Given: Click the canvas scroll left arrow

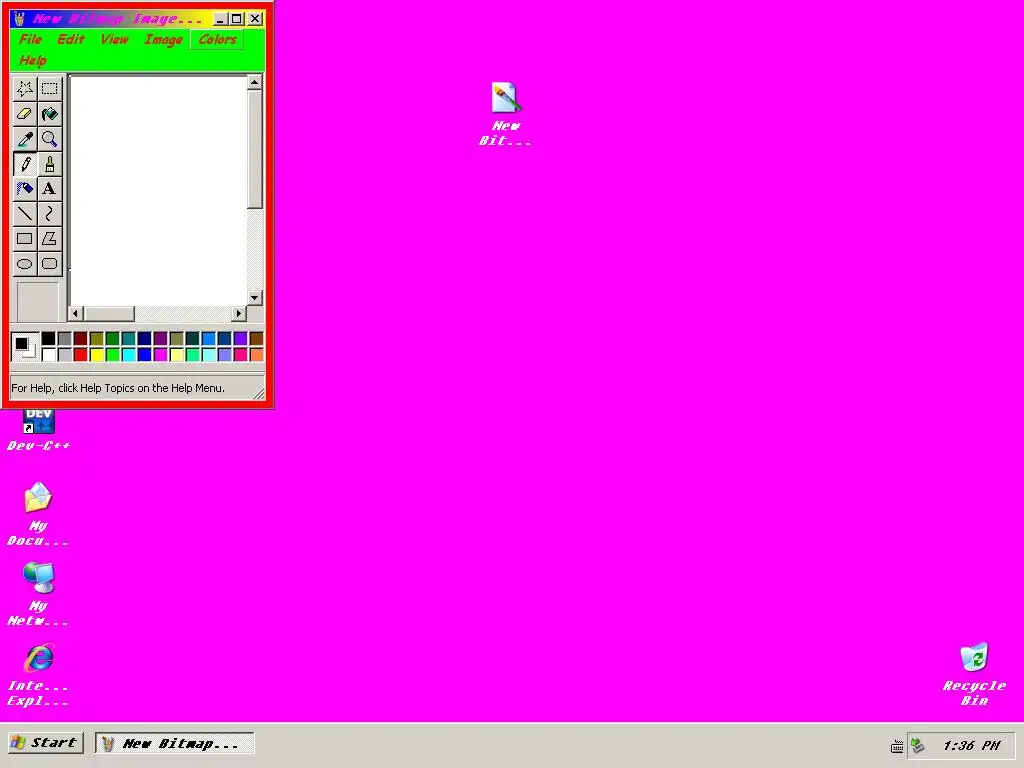Looking at the screenshot, I should pos(76,313).
